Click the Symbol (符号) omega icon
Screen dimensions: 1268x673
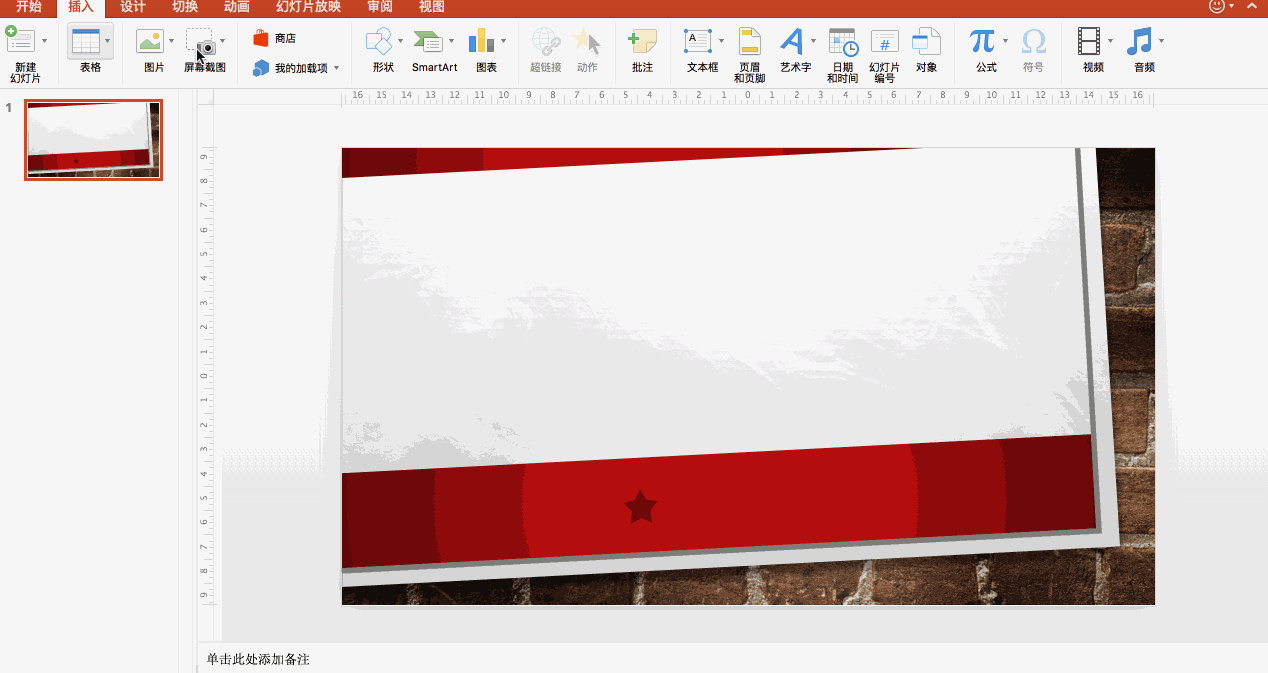pyautogui.click(x=1034, y=41)
